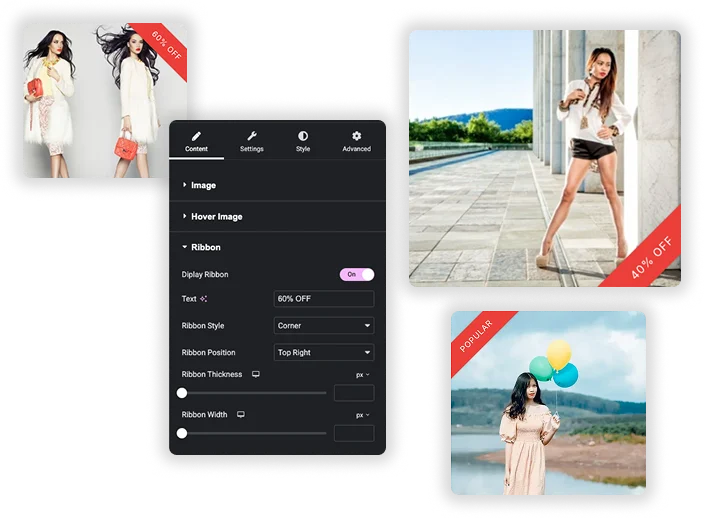The width and height of the screenshot is (704, 525).
Task: Click responsive device icon beside Ribbon Thickness
Action: pyautogui.click(x=255, y=374)
